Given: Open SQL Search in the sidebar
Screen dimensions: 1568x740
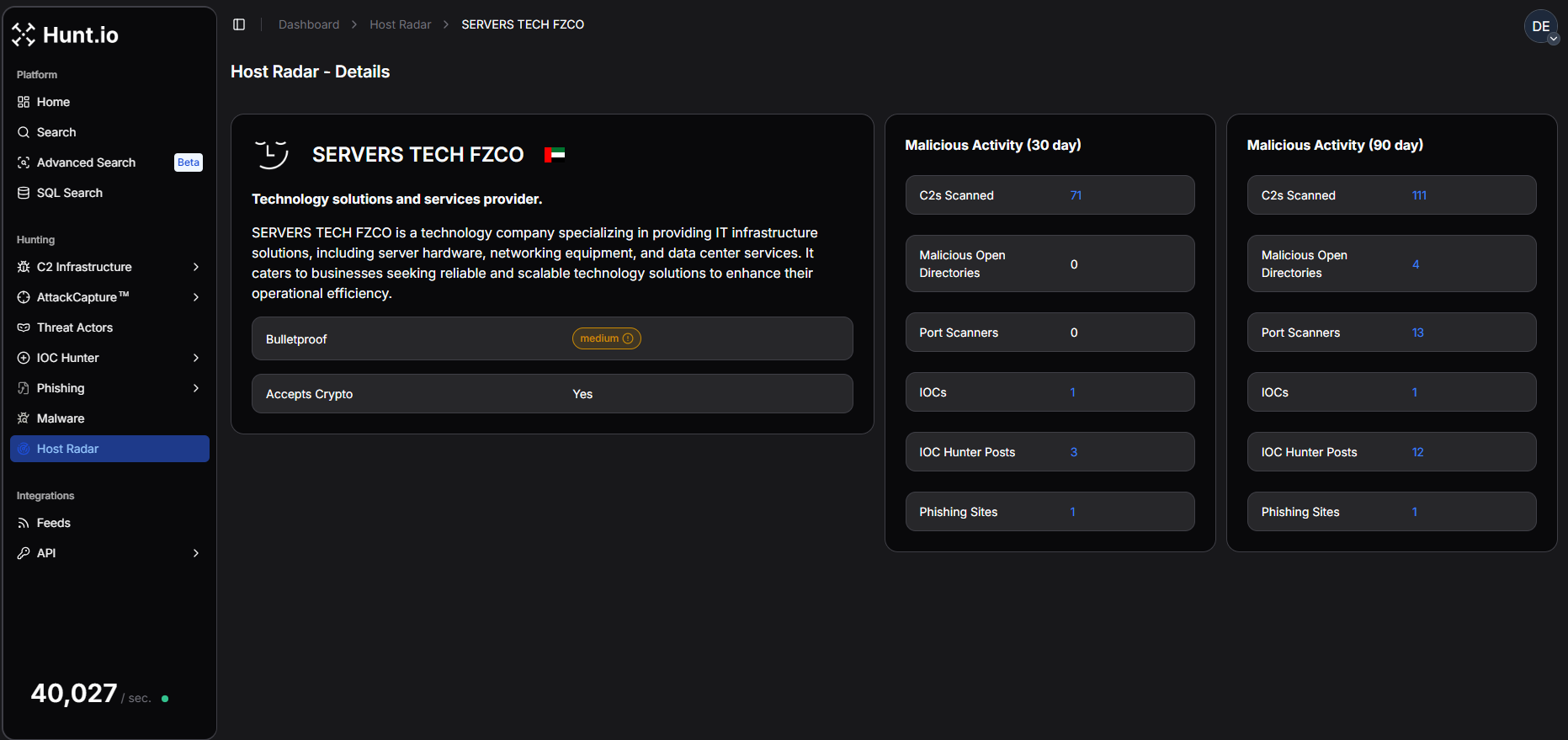Looking at the screenshot, I should click(x=109, y=193).
